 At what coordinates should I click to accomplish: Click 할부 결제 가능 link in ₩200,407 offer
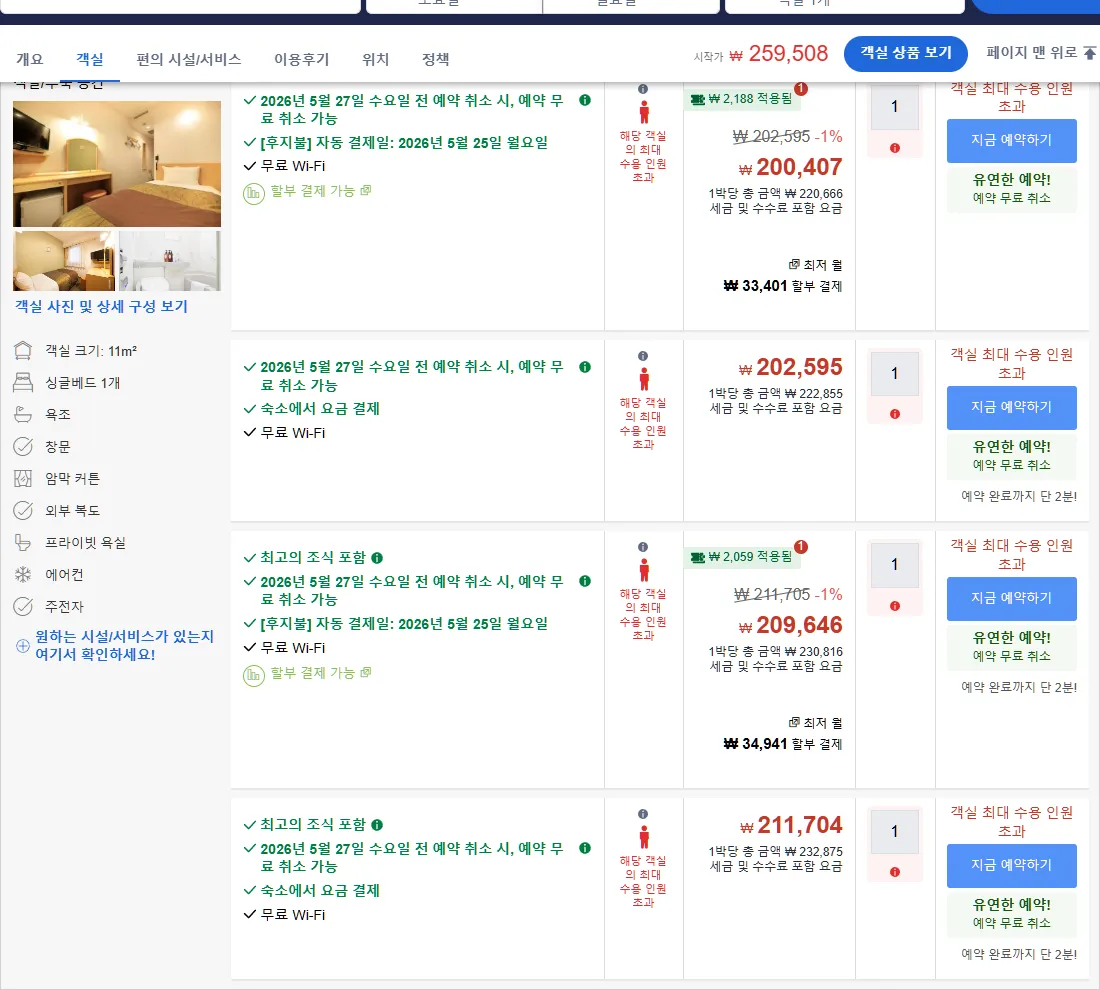321,191
